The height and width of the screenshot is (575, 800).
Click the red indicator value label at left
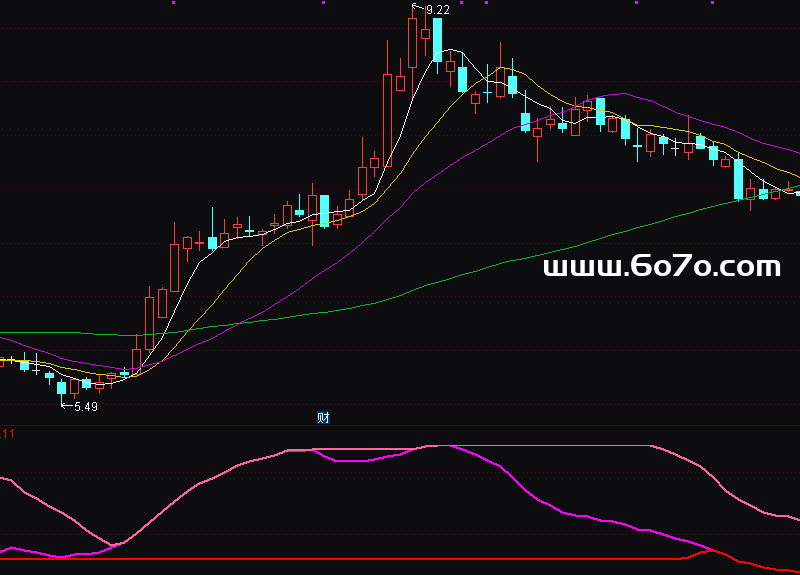[7, 434]
